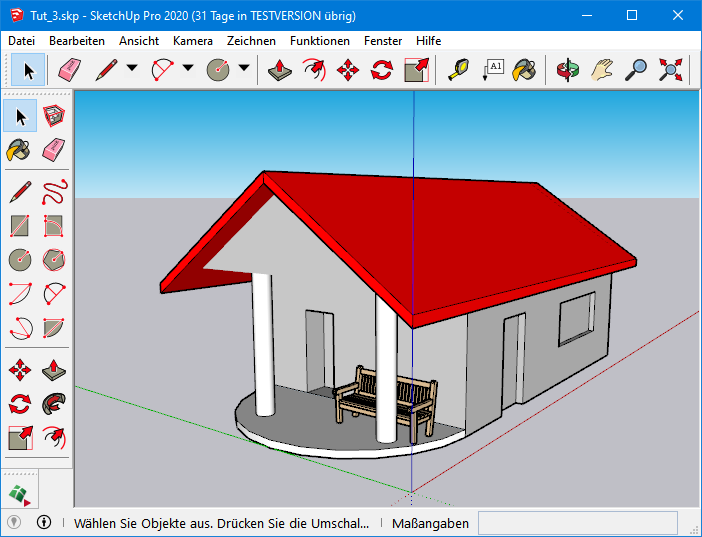Expand the line tools dropdown arrow
Image resolution: width=702 pixels, height=537 pixels.
click(132, 70)
